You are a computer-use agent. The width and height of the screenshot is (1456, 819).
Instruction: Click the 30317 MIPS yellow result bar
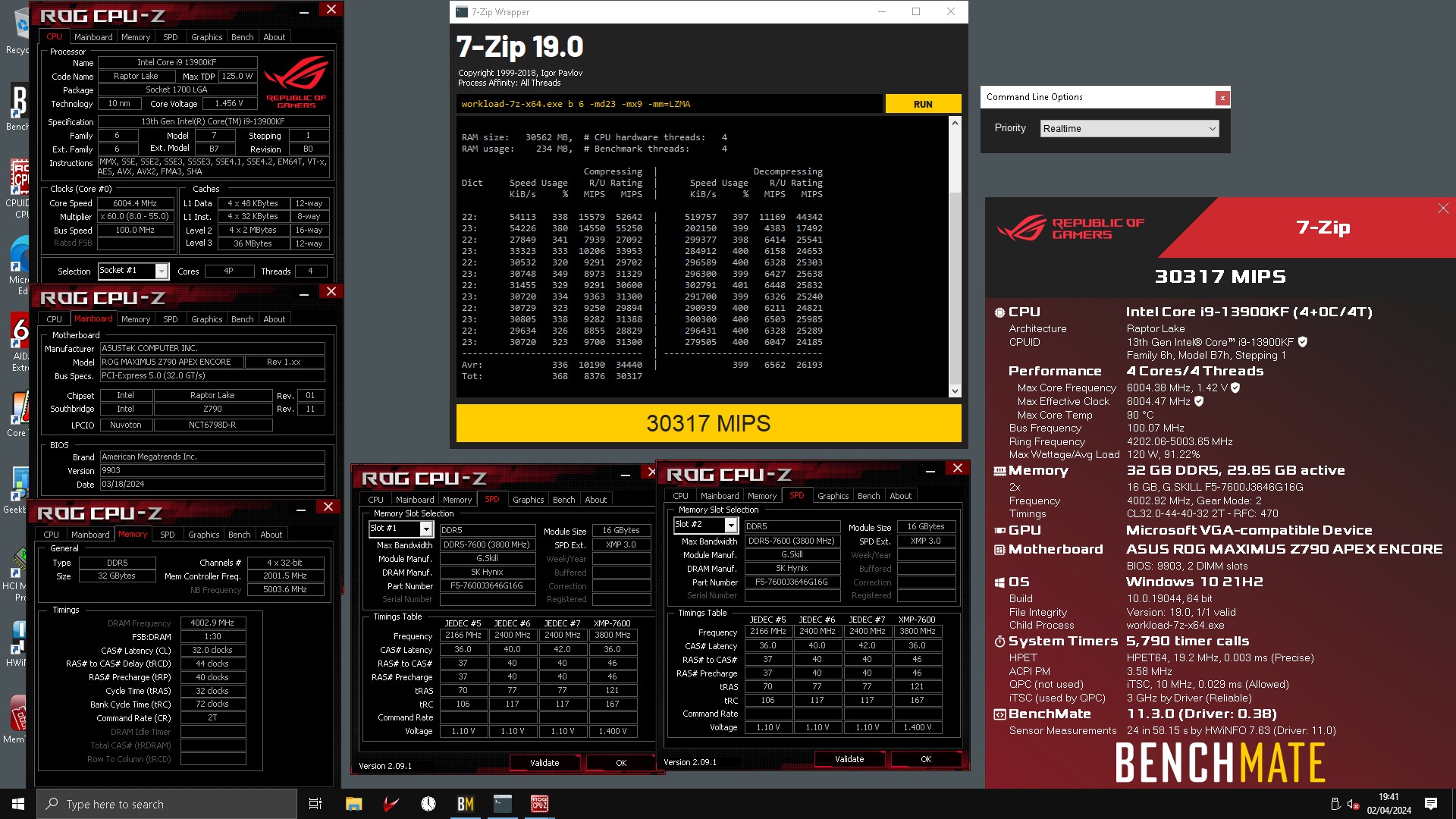[708, 423]
